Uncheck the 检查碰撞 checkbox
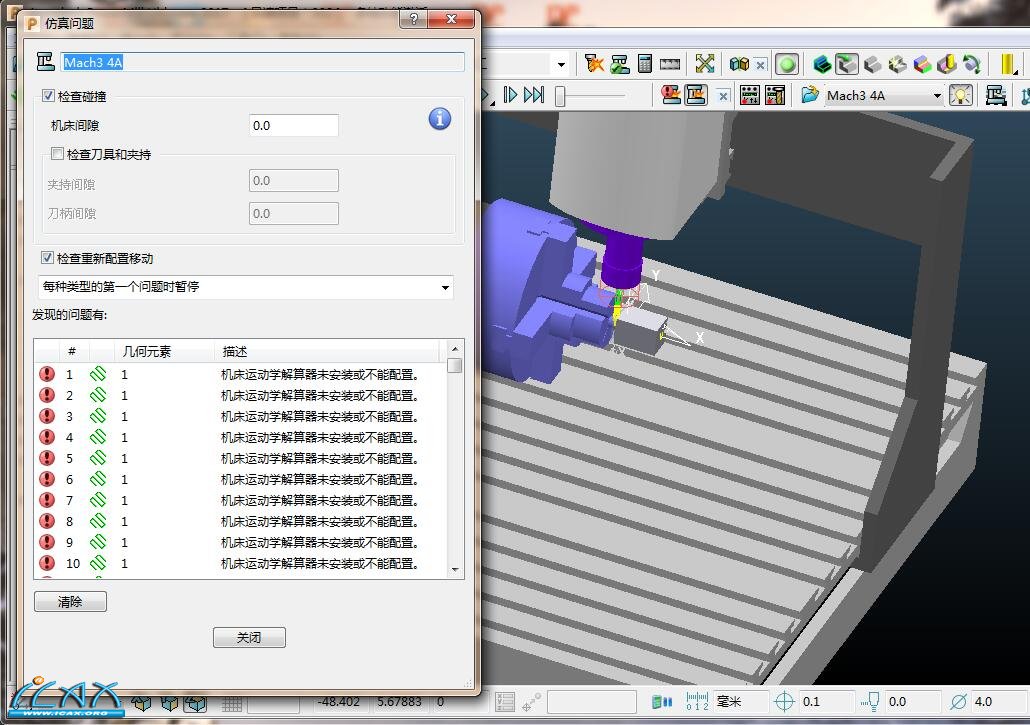Viewport: 1030px width, 725px height. coord(49,96)
